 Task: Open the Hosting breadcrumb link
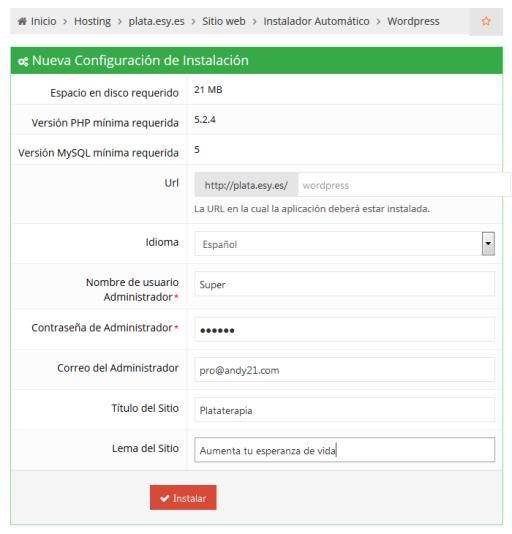(92, 21)
